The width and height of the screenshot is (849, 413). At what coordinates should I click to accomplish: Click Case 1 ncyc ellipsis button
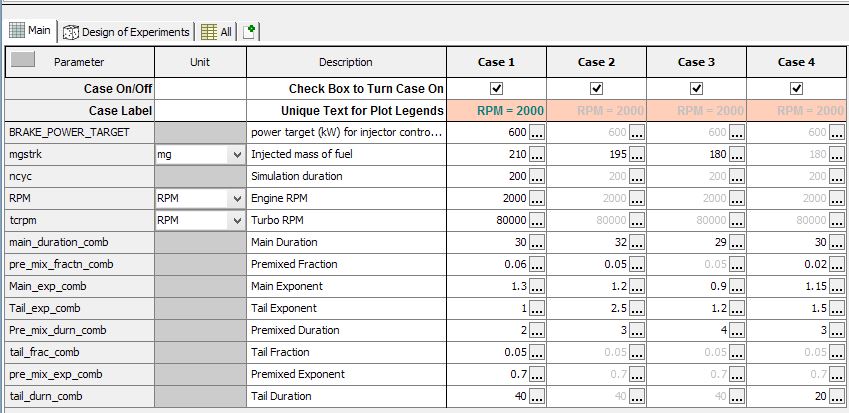537,176
